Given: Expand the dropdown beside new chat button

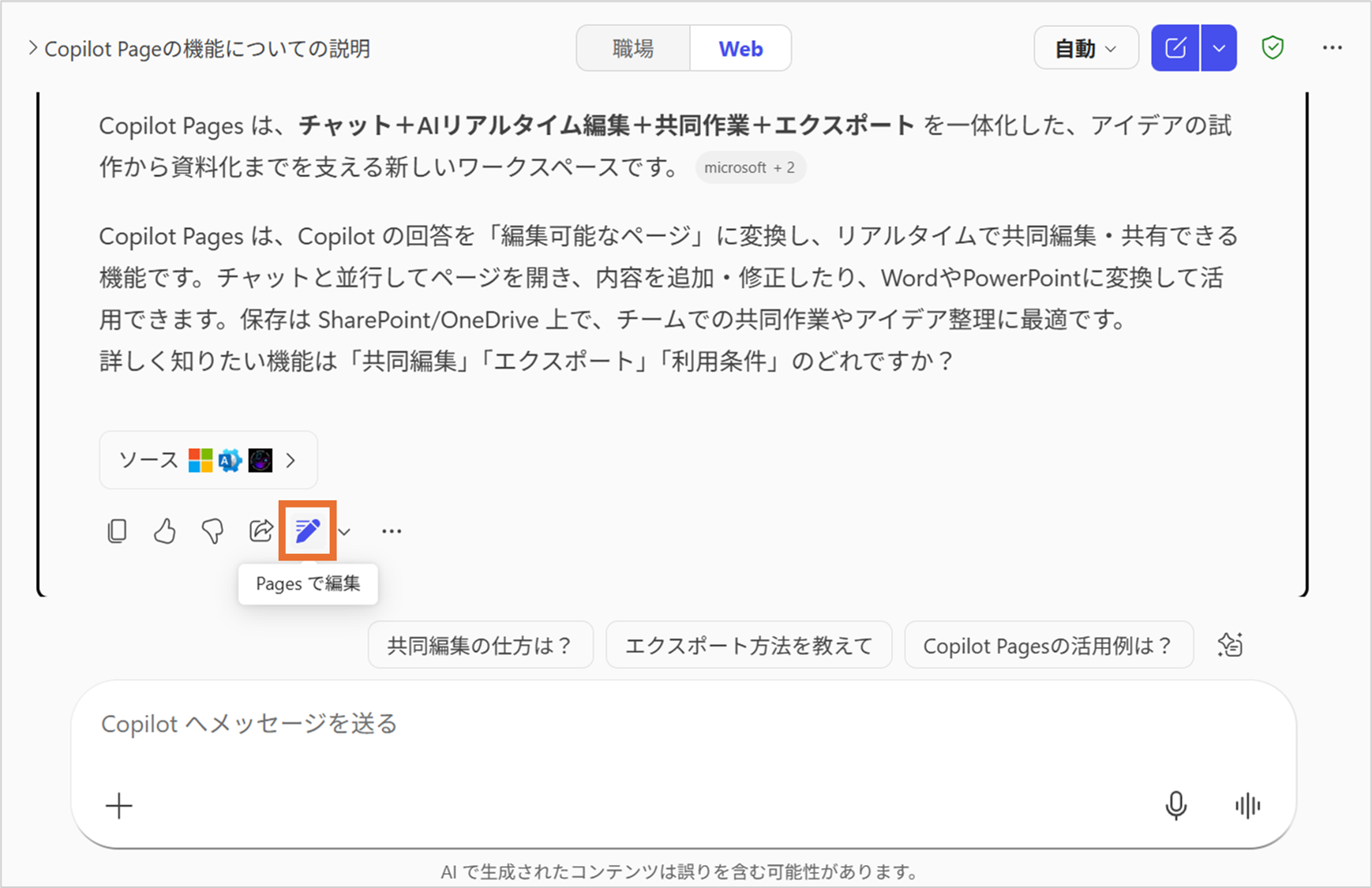Looking at the screenshot, I should [1219, 48].
